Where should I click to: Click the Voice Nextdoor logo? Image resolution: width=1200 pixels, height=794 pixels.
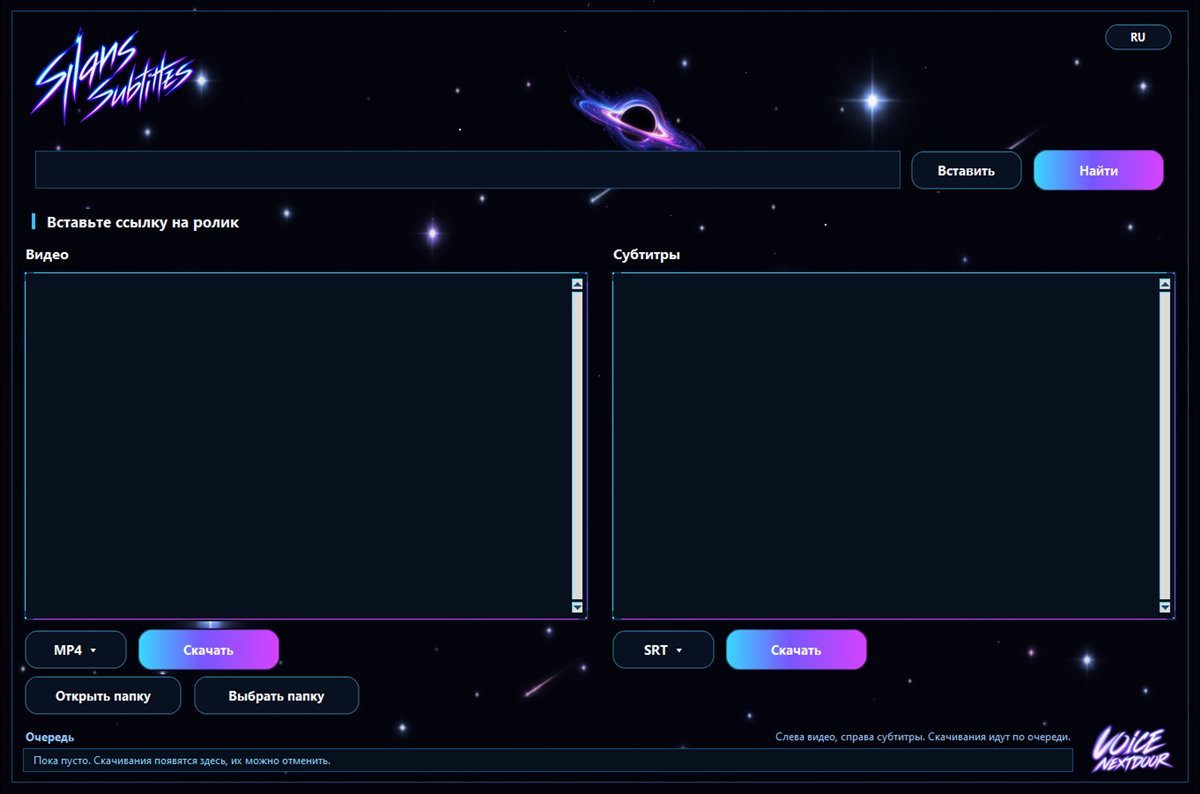coord(1131,750)
